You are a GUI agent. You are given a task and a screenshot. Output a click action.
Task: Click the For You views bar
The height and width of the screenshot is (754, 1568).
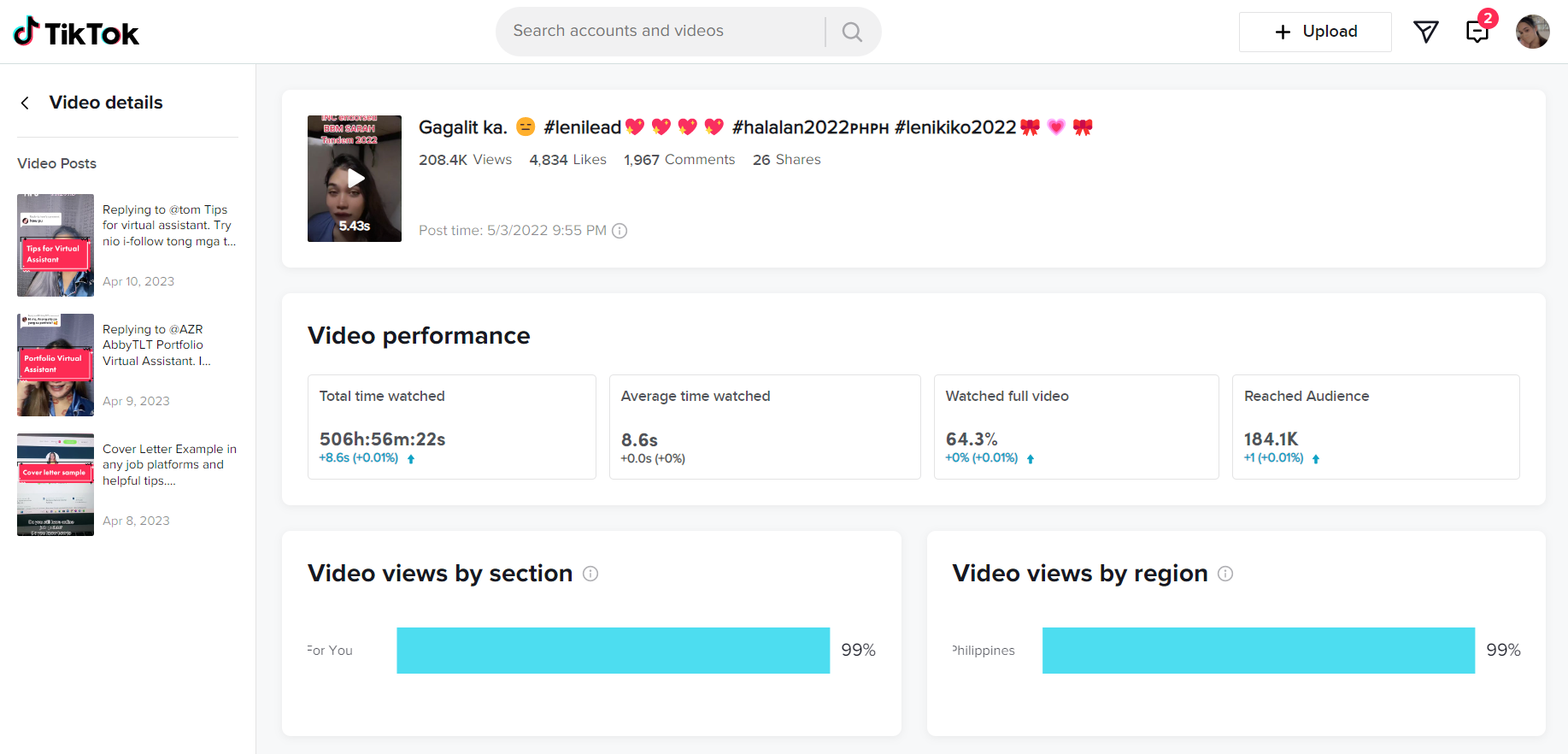click(x=613, y=651)
